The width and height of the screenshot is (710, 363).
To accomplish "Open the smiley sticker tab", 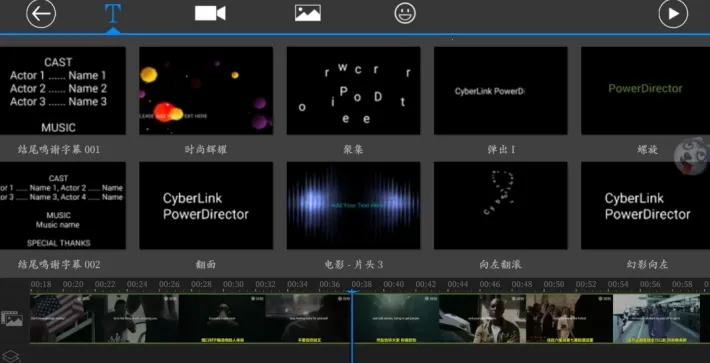I will [x=405, y=14].
